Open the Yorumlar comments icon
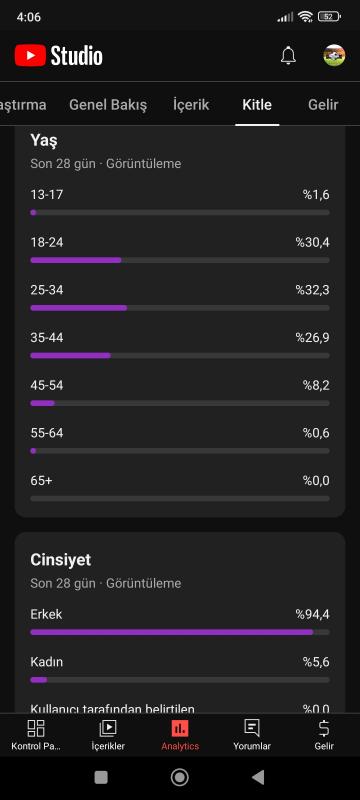This screenshot has width=360, height=800. point(252,728)
